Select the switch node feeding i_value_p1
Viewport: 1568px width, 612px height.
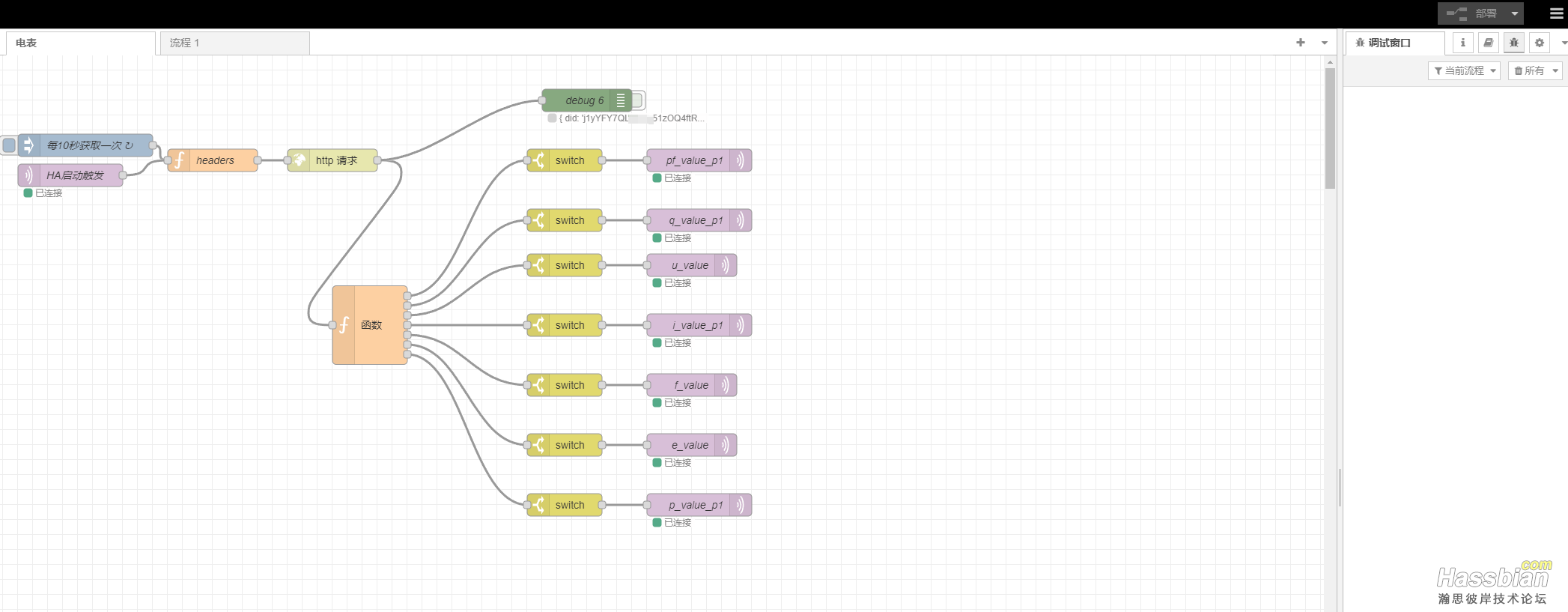[565, 325]
